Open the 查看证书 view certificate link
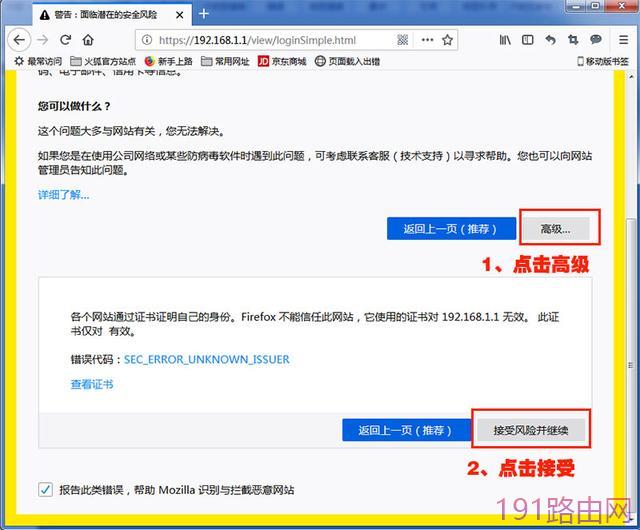Viewport: 640px width, 530px height. (x=92, y=384)
